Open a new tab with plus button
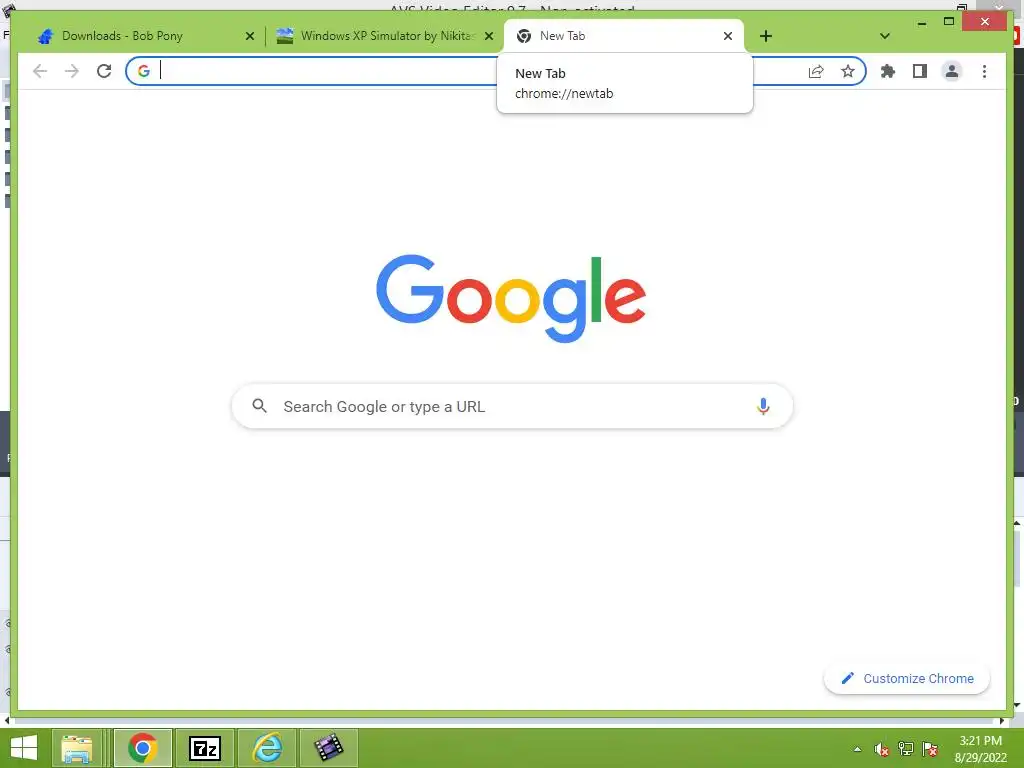 [x=766, y=36]
